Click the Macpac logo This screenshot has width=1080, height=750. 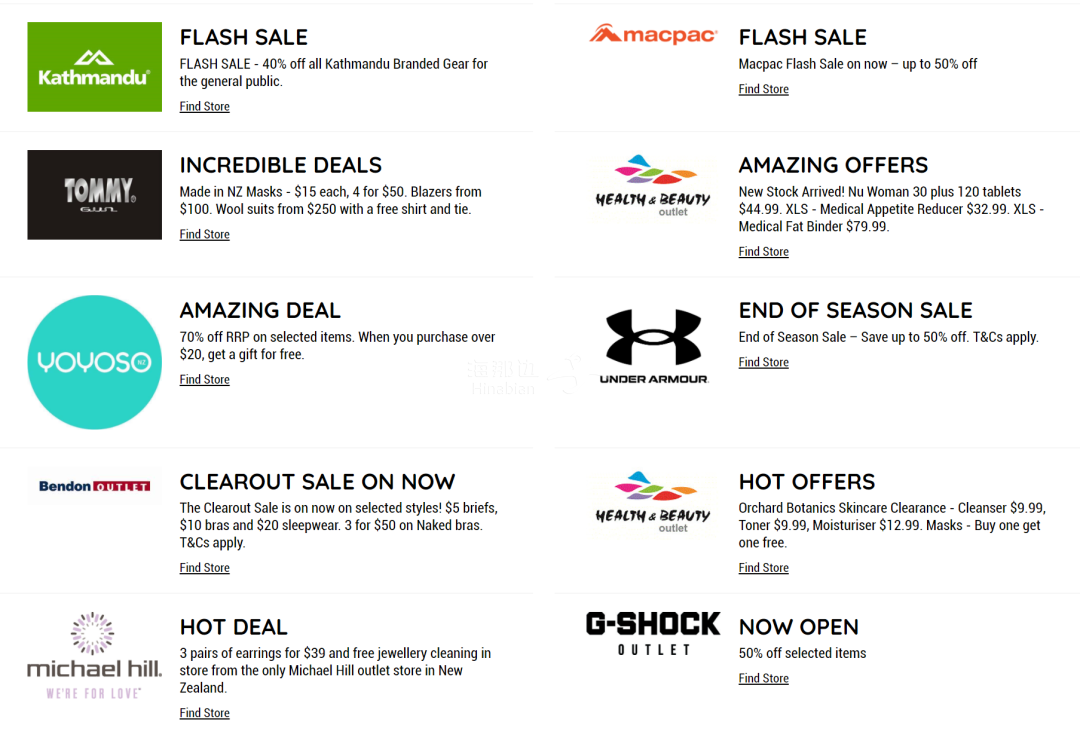pyautogui.click(x=653, y=35)
